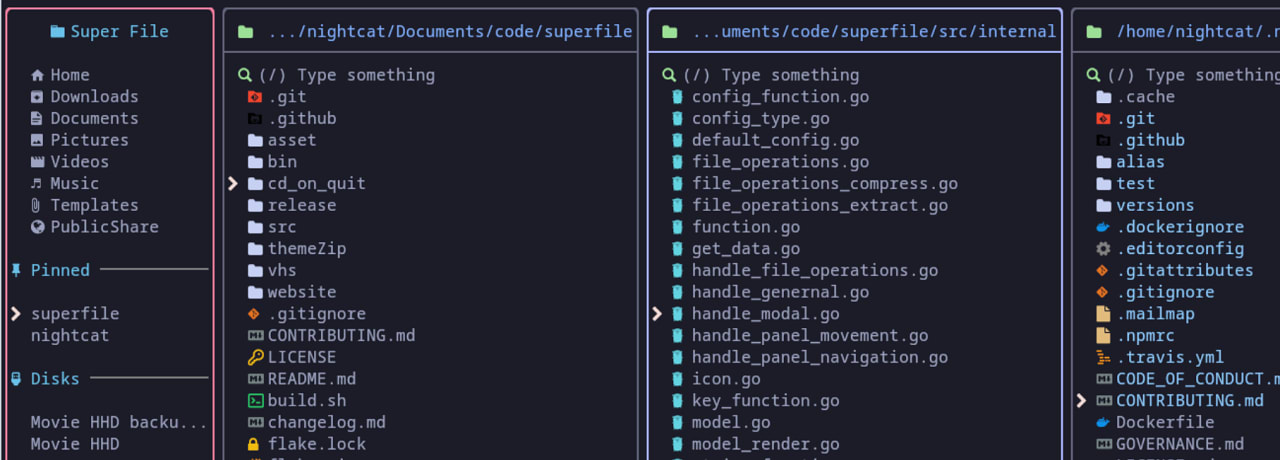Go to pinned superfile folder

(x=75, y=314)
